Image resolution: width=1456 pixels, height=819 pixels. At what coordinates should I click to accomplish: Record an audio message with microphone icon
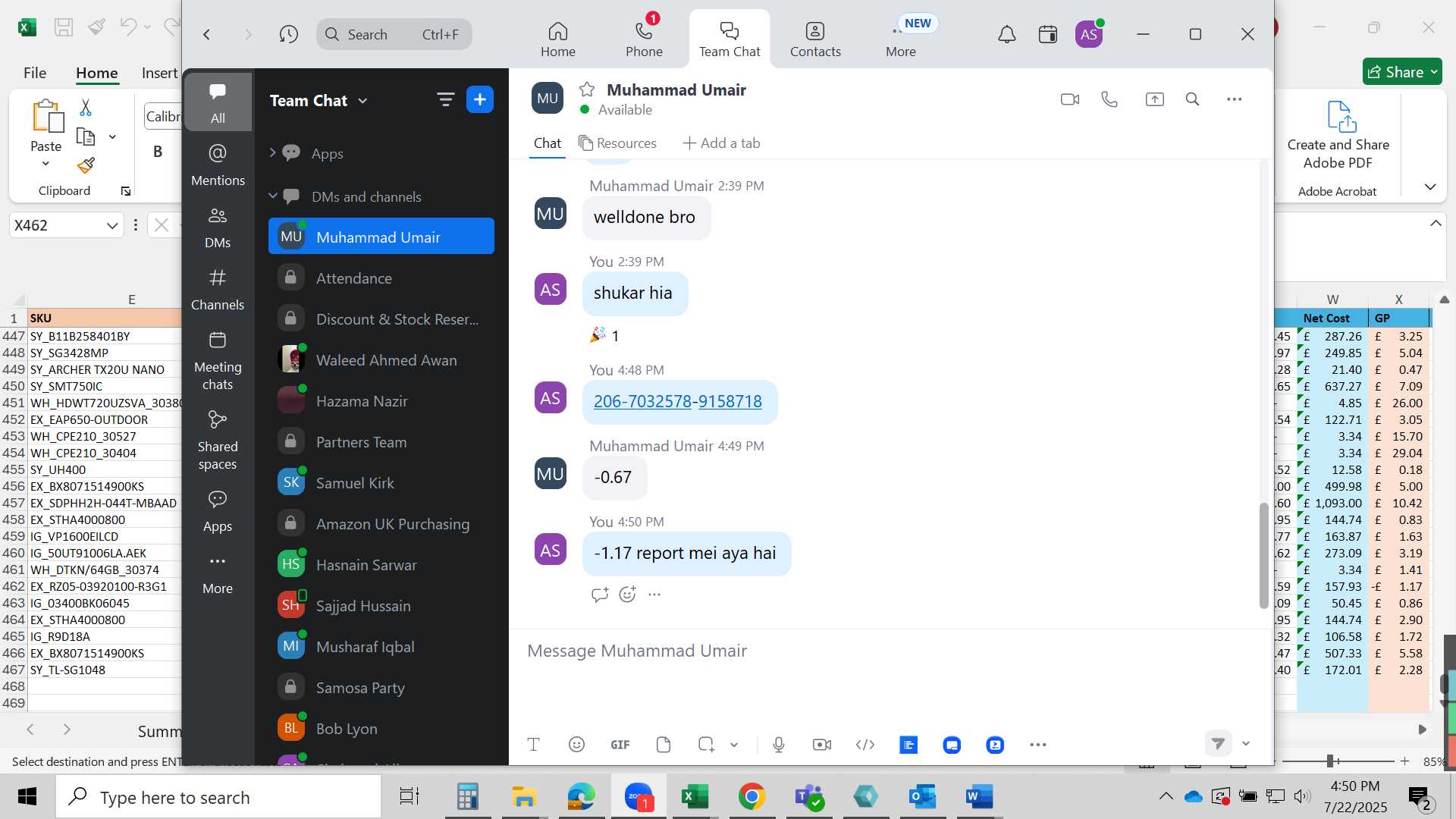pos(778,745)
